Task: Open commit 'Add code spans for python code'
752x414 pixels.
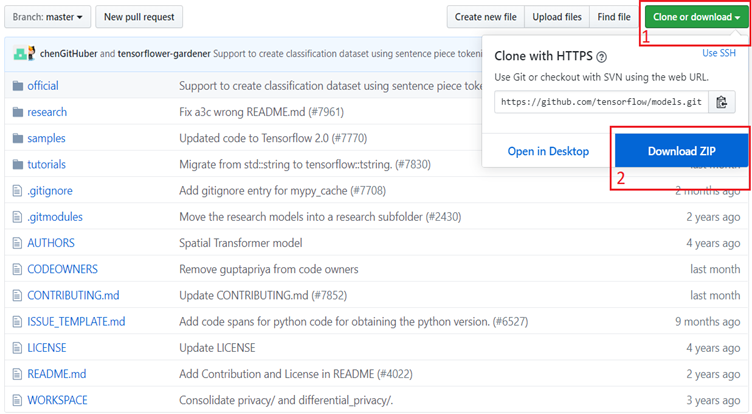Action: click(353, 321)
